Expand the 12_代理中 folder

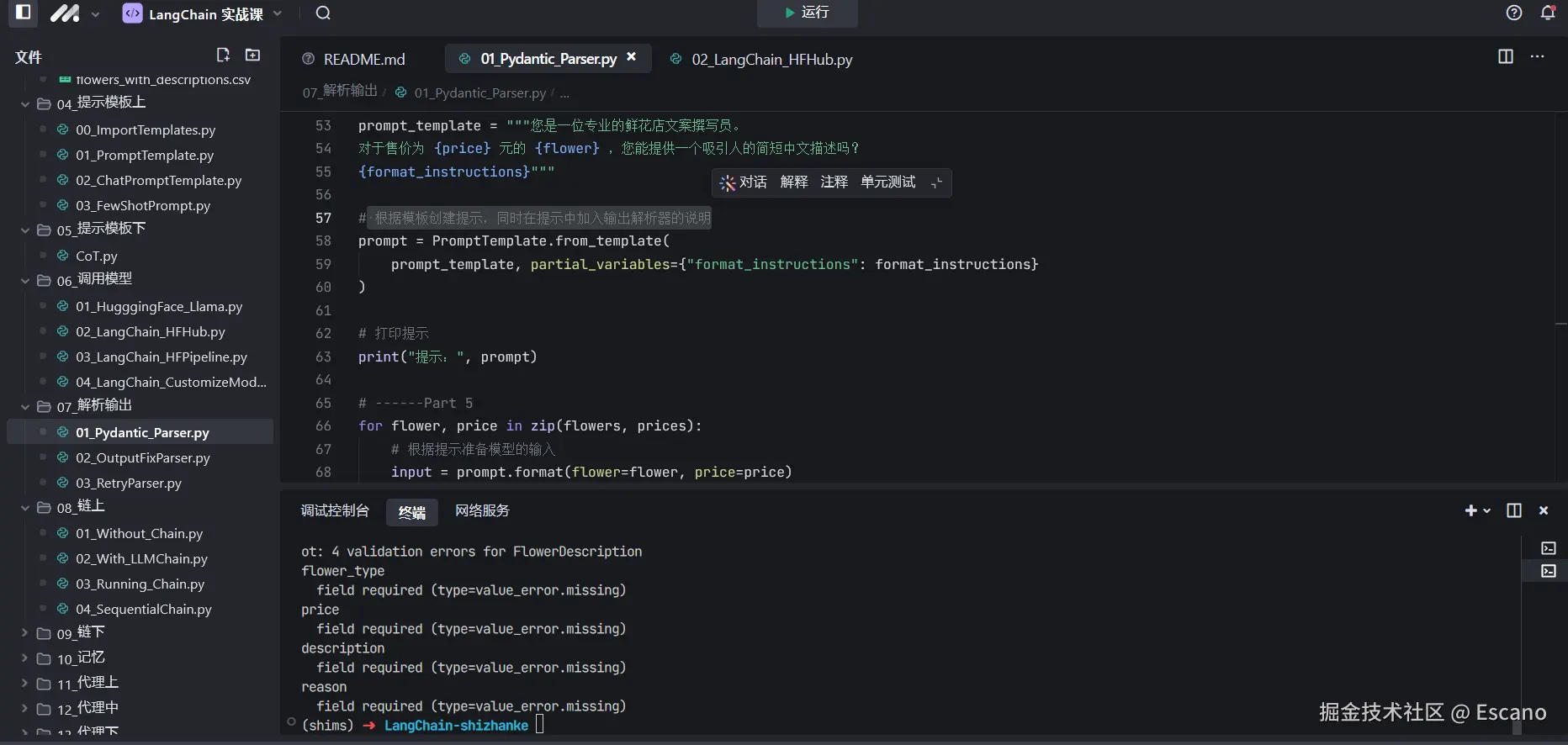[x=24, y=709]
